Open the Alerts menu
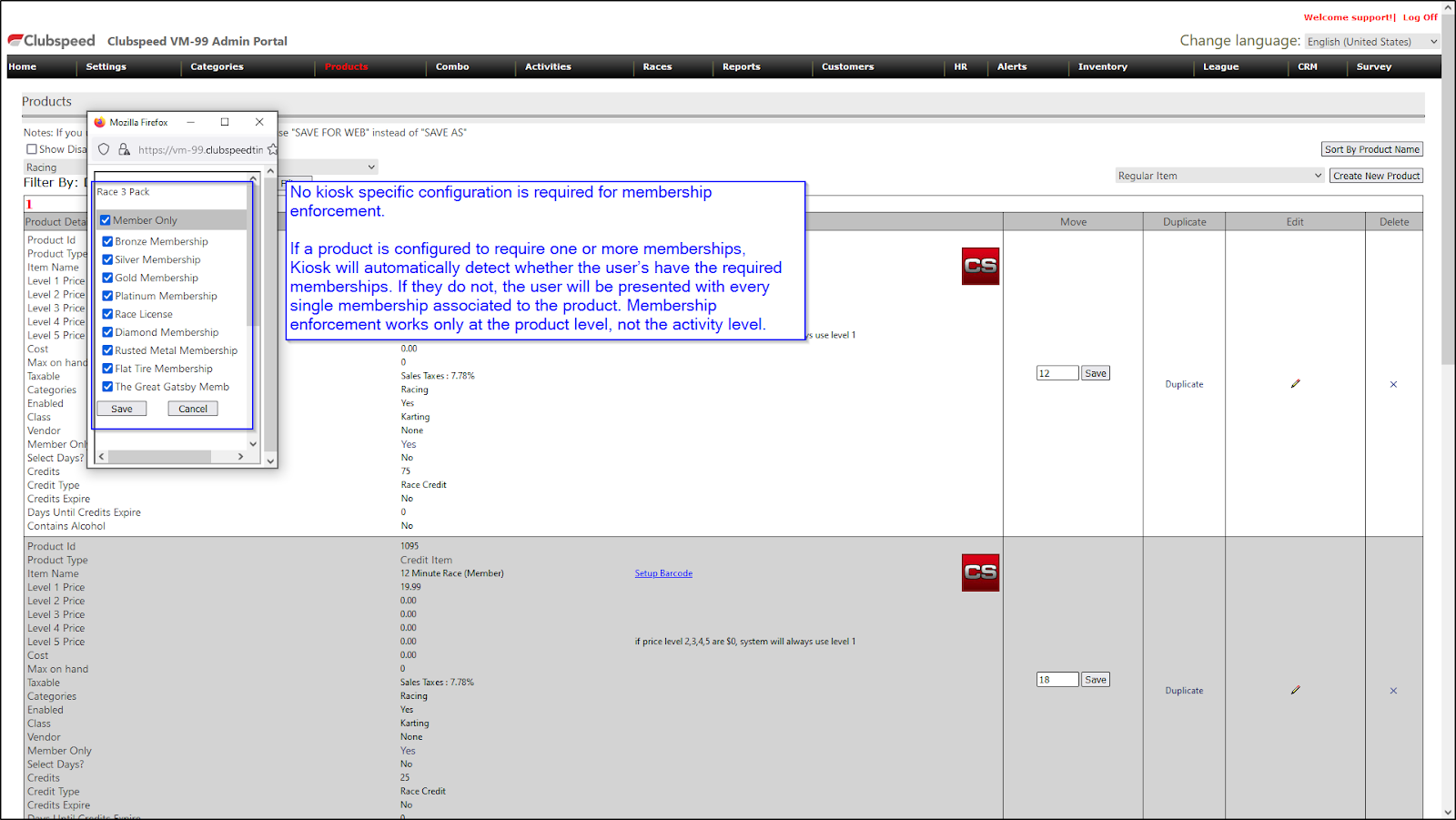 tap(1012, 66)
